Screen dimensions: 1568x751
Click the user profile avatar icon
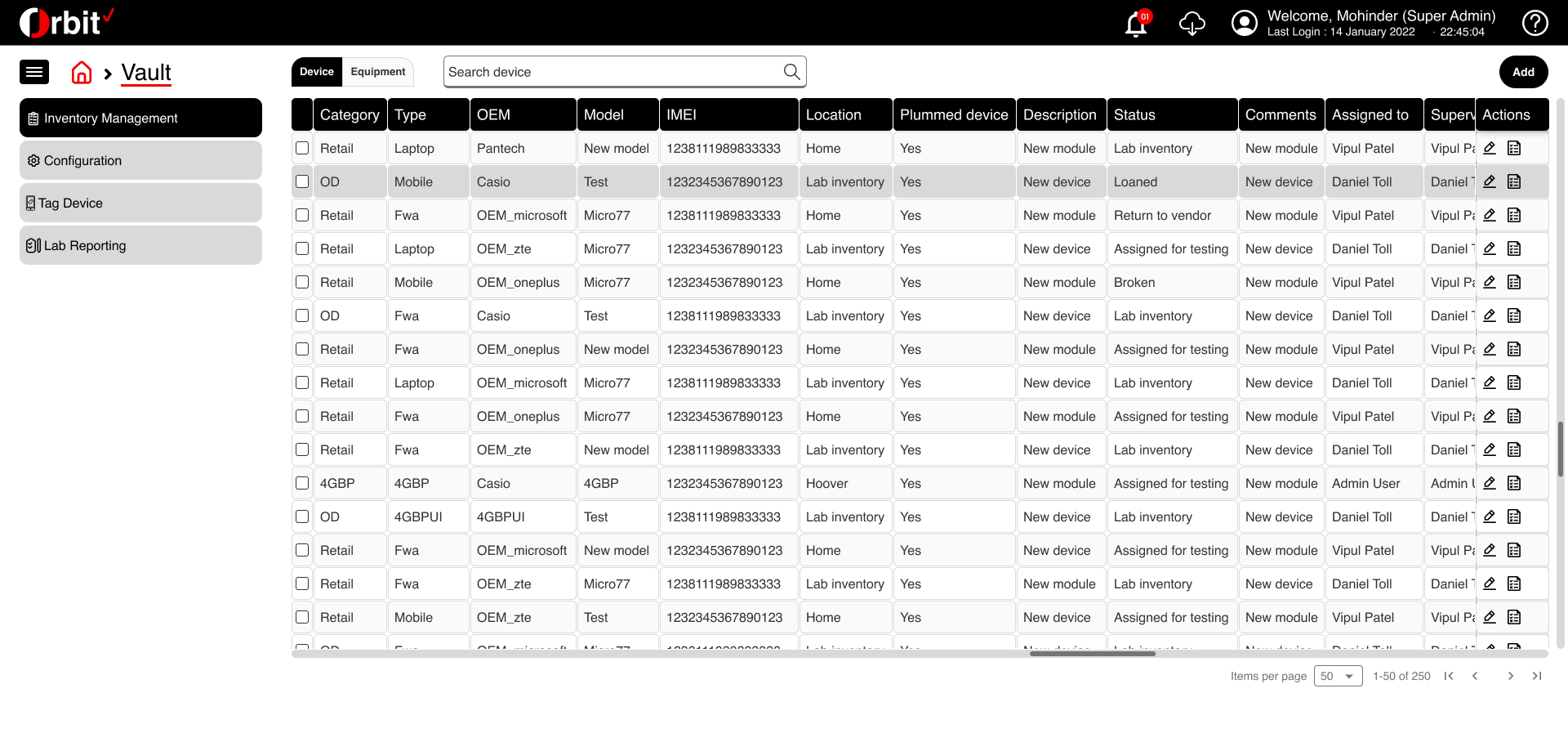tap(1244, 23)
